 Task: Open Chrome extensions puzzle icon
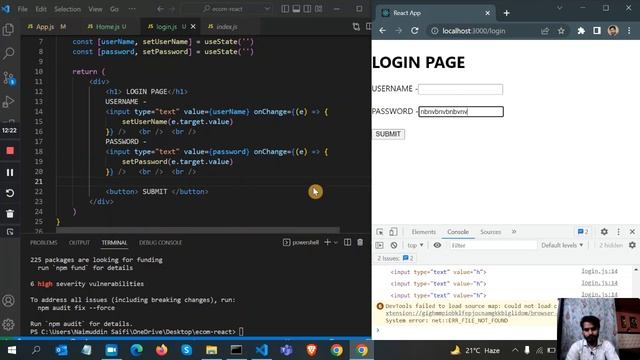(x=581, y=31)
